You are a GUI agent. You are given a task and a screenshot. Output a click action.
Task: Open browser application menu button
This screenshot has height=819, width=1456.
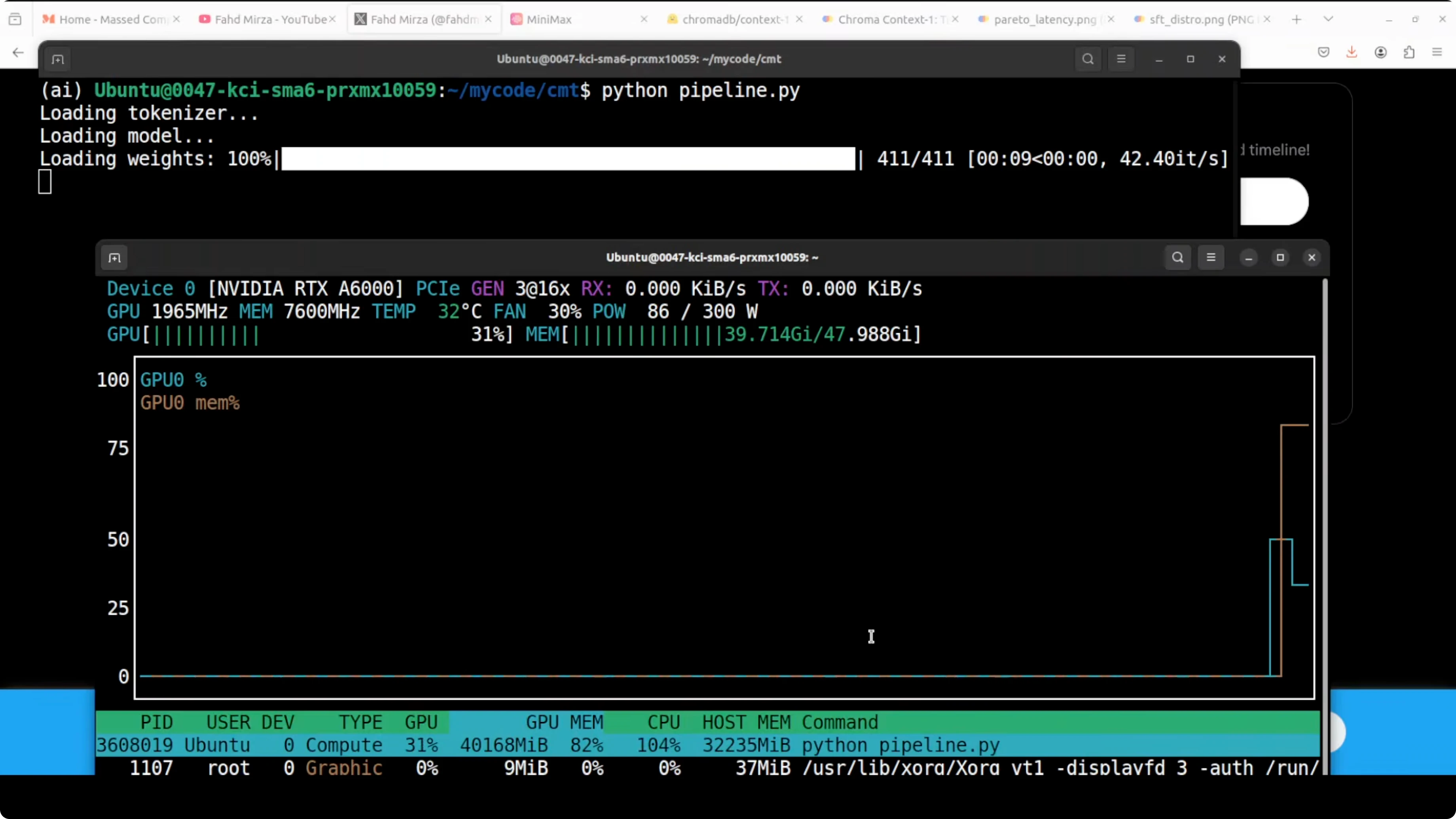(x=1437, y=53)
